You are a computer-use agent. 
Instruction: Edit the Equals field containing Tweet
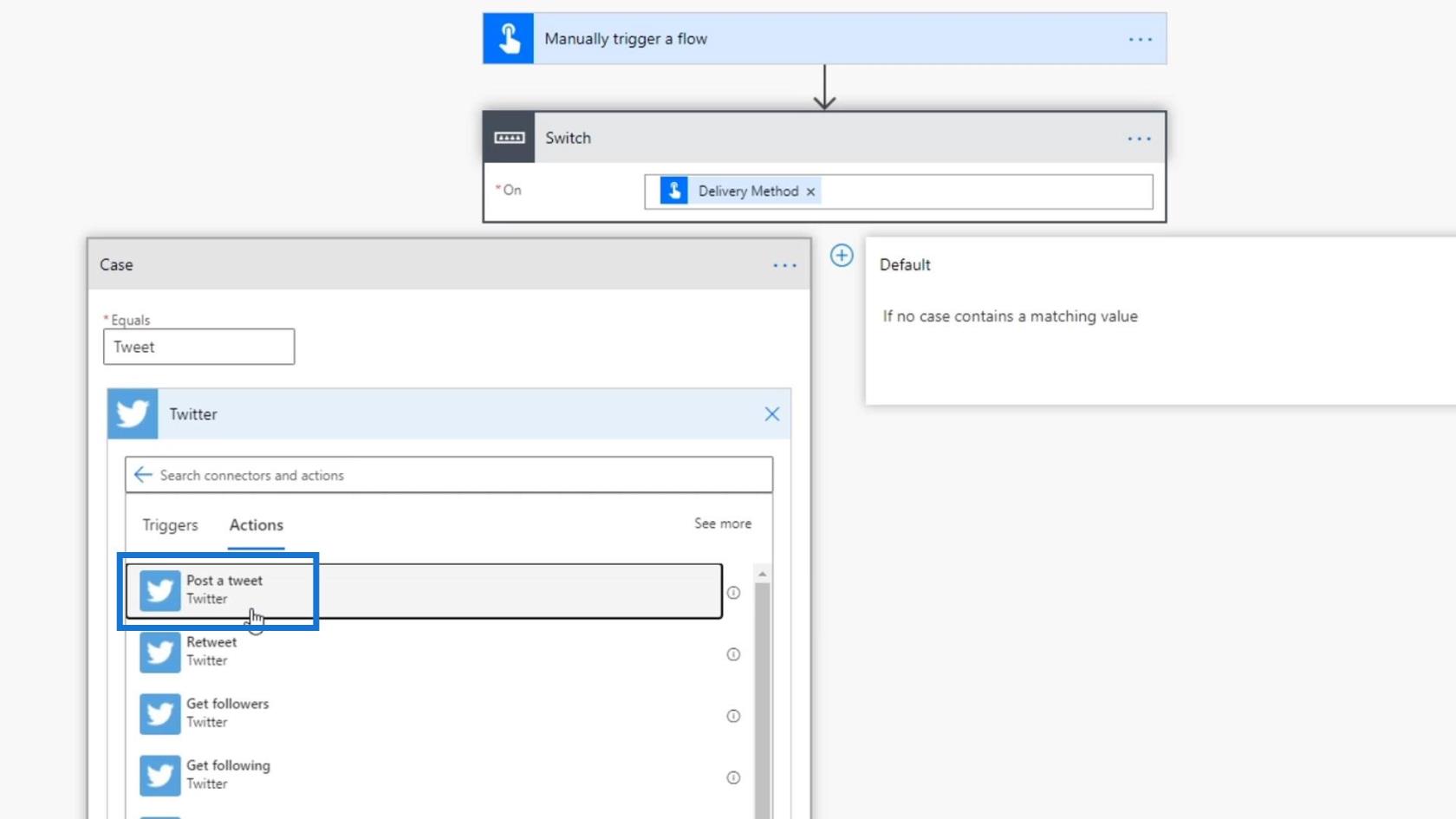tap(198, 347)
